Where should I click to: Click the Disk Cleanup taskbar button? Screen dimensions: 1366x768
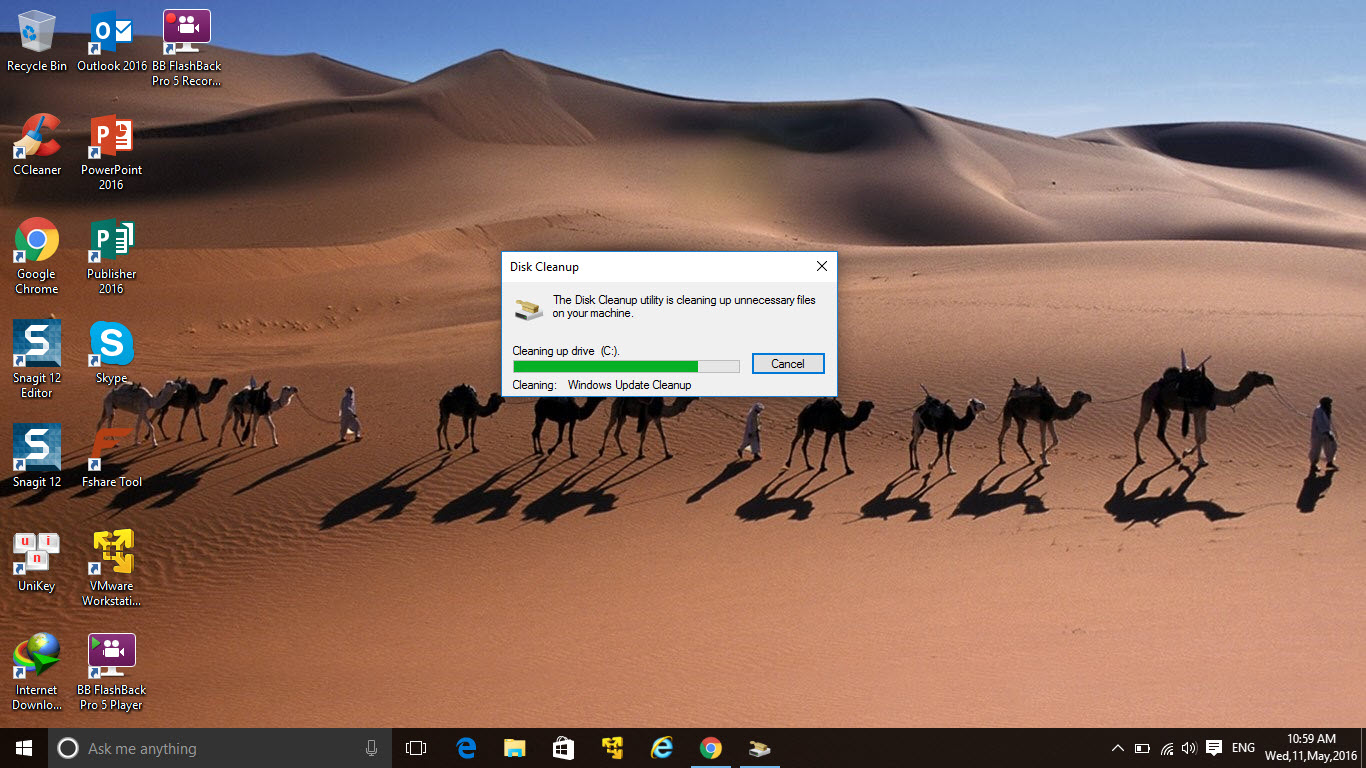pyautogui.click(x=760, y=748)
